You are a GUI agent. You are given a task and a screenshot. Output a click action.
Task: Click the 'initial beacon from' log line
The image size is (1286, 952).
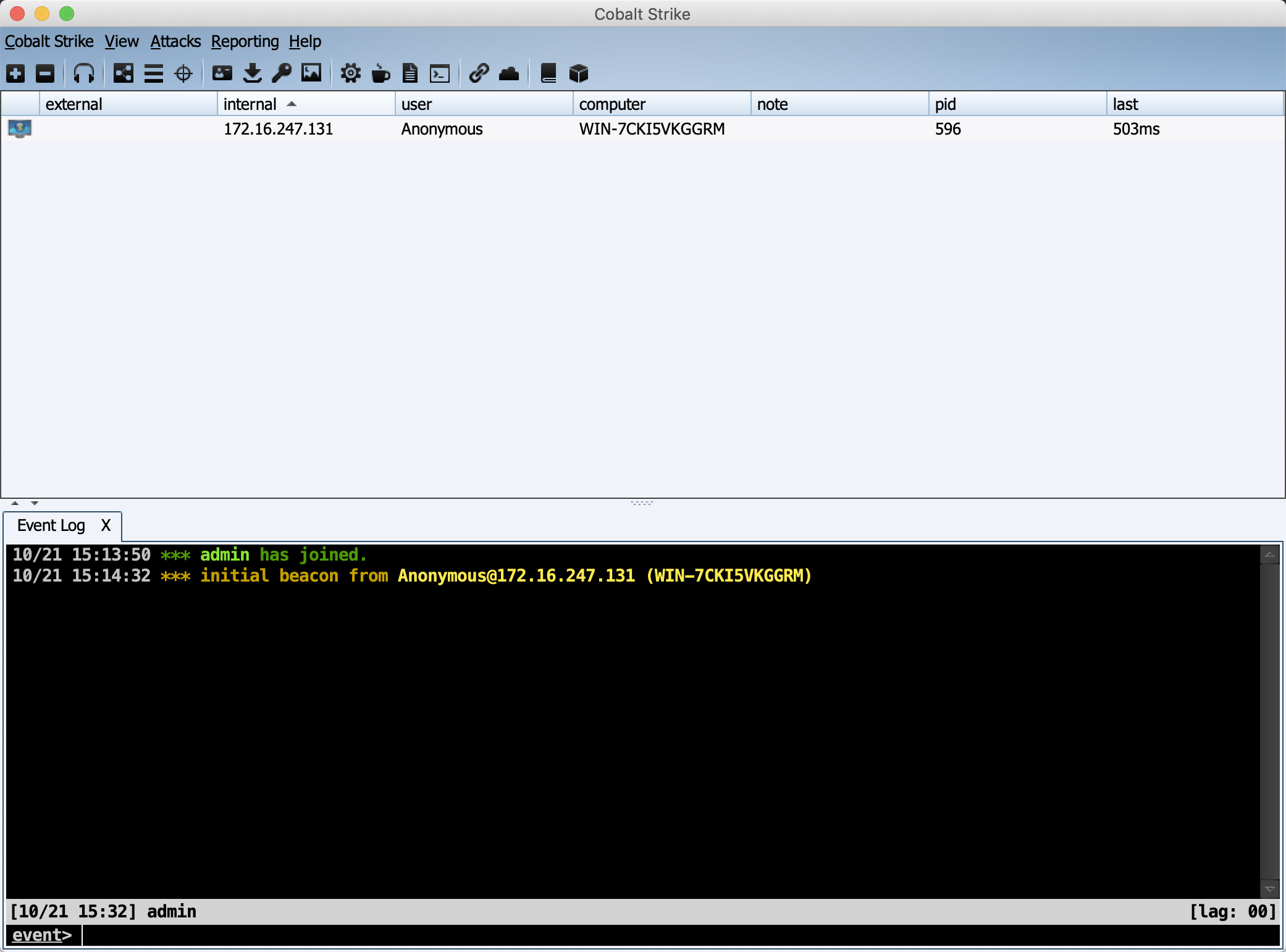[412, 575]
